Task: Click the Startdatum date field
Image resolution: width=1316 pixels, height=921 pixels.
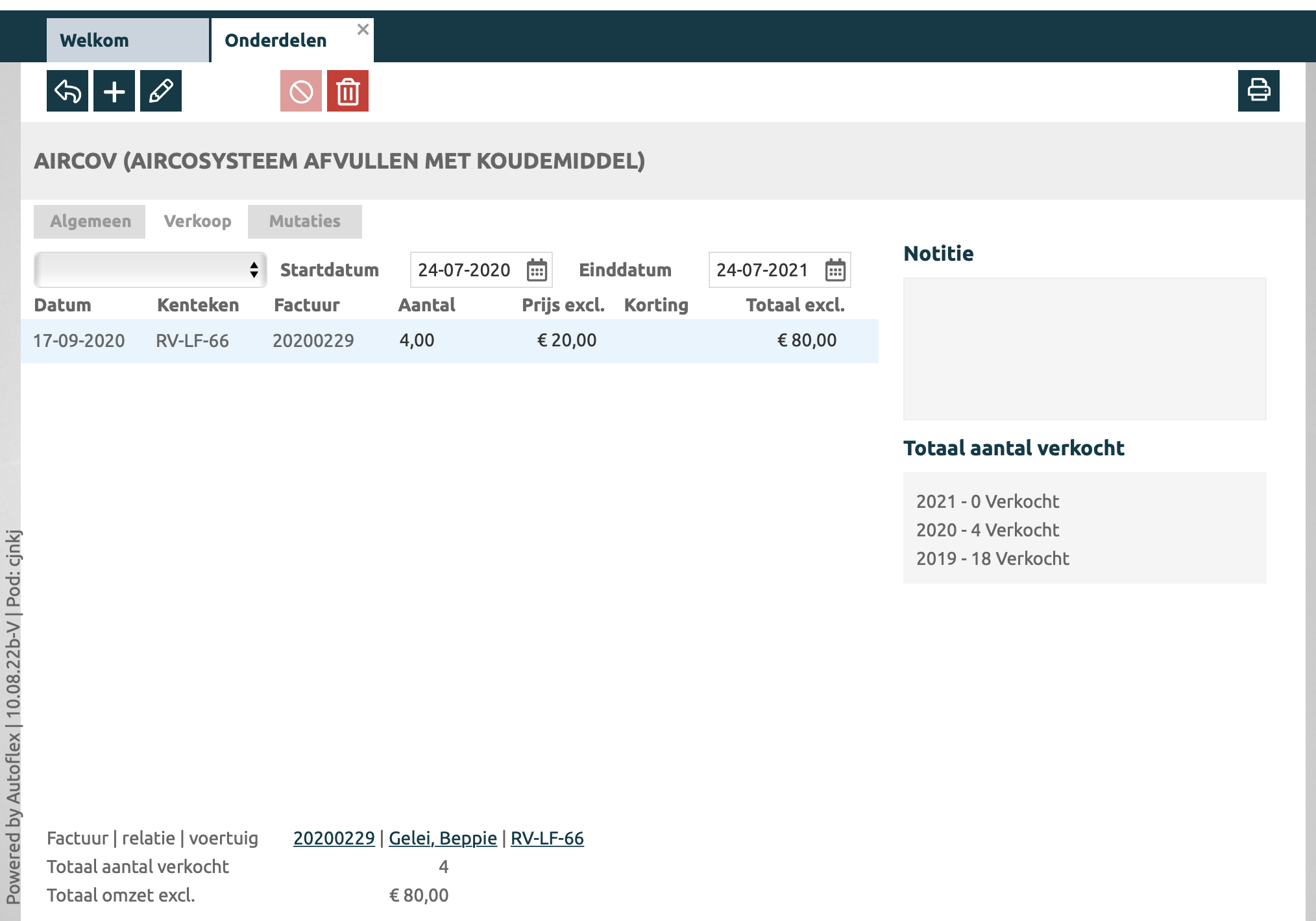Action: click(x=464, y=270)
